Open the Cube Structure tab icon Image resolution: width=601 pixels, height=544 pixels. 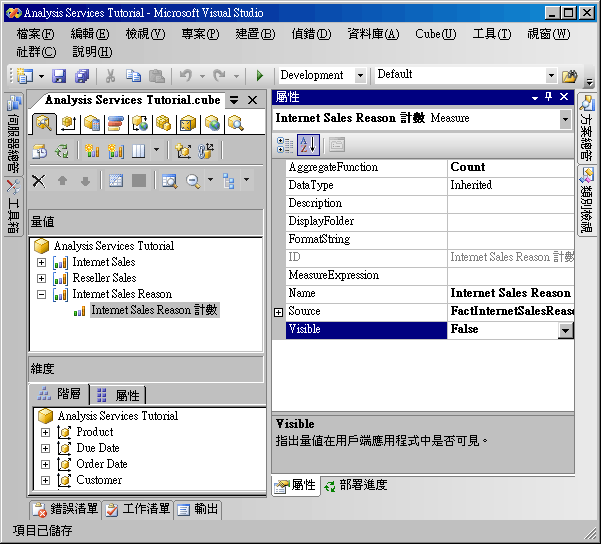(x=44, y=123)
